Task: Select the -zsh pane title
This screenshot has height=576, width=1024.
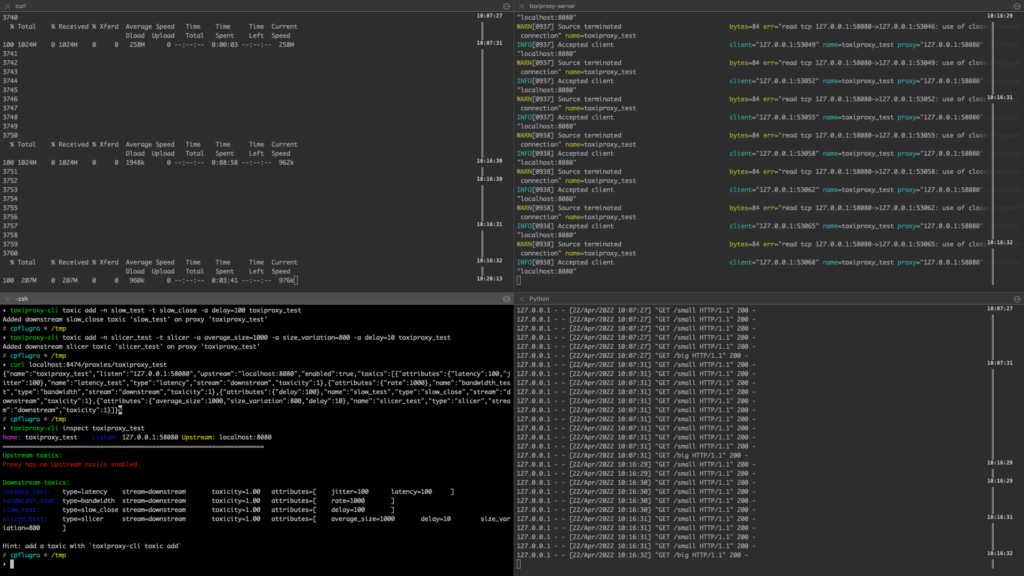Action: pyautogui.click(x=22, y=298)
